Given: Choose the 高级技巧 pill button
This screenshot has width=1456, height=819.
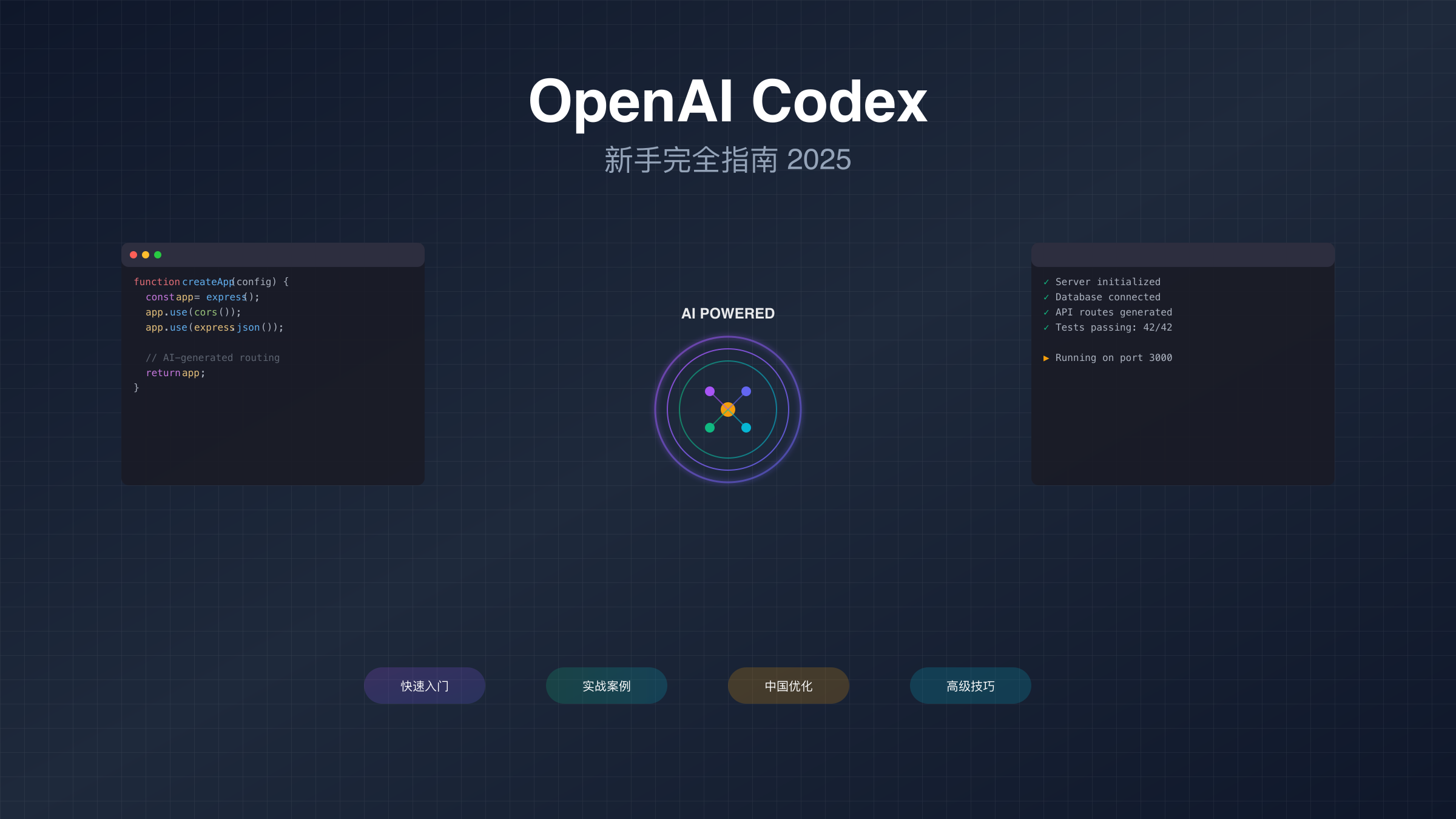Looking at the screenshot, I should click(971, 686).
